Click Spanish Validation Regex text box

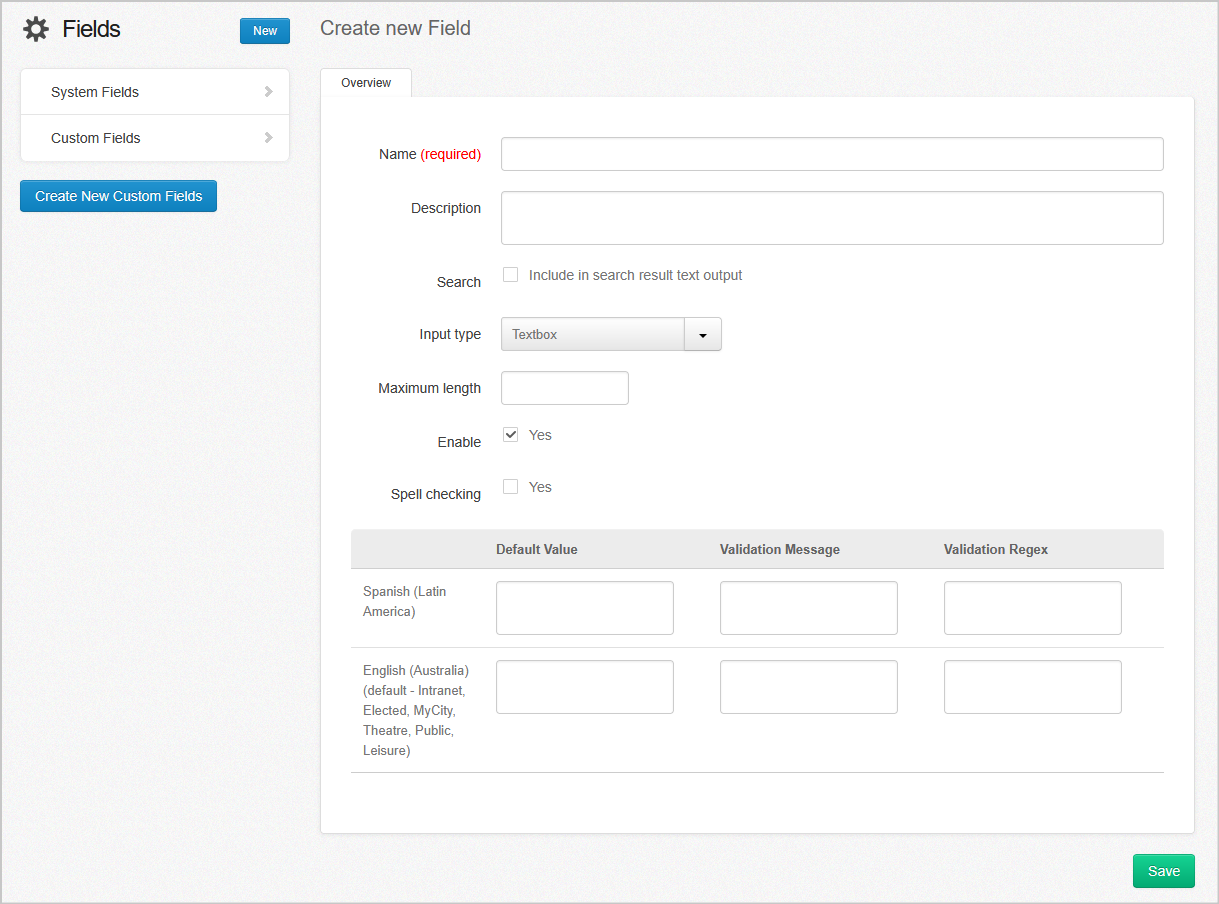(x=1033, y=608)
